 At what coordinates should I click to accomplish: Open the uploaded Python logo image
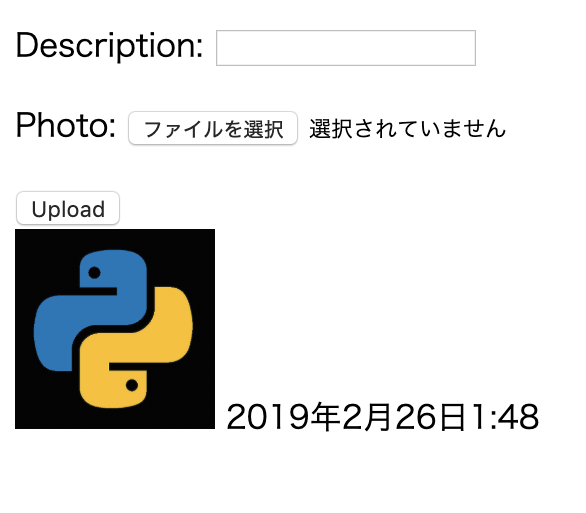115,329
